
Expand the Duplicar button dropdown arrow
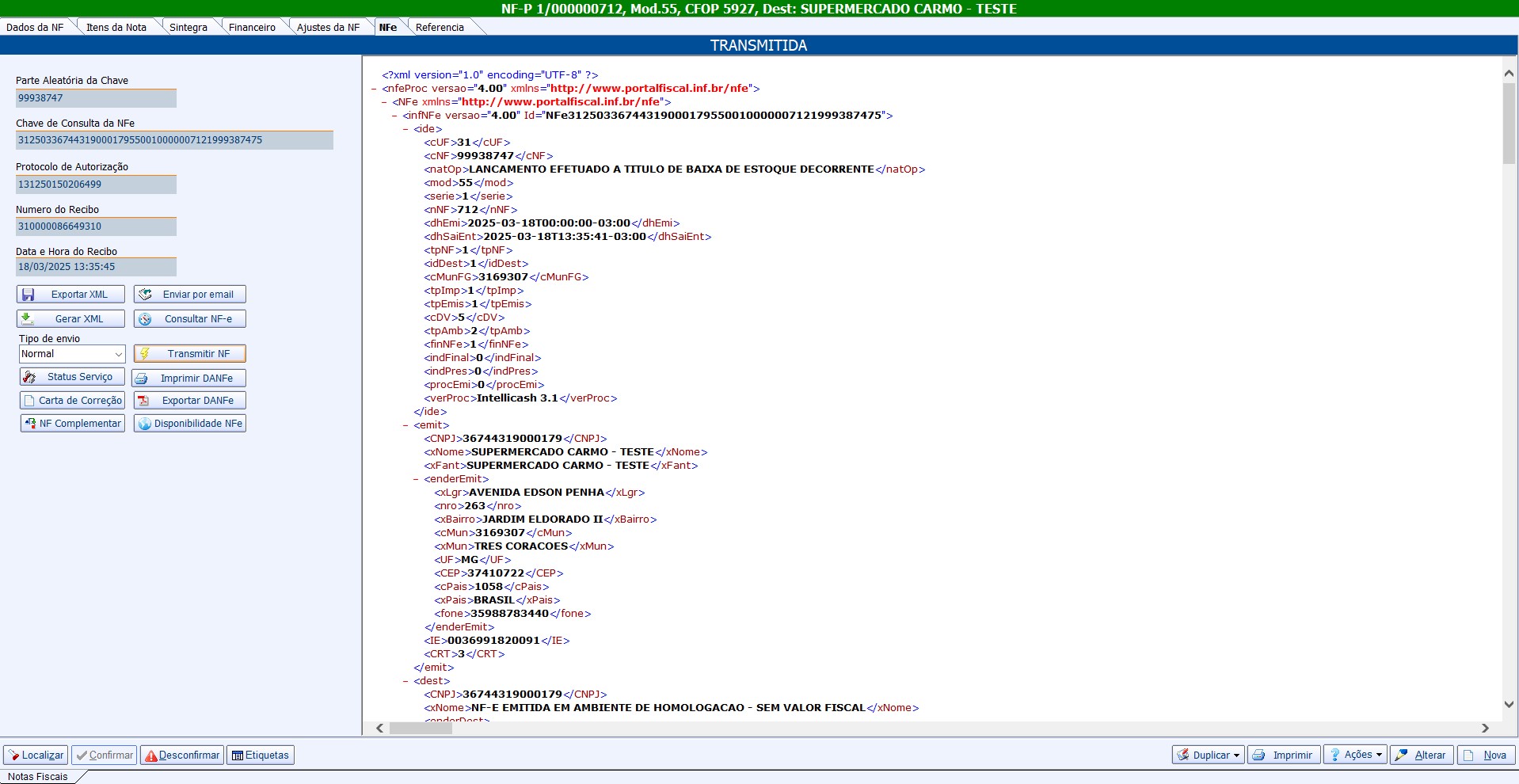click(x=1236, y=755)
